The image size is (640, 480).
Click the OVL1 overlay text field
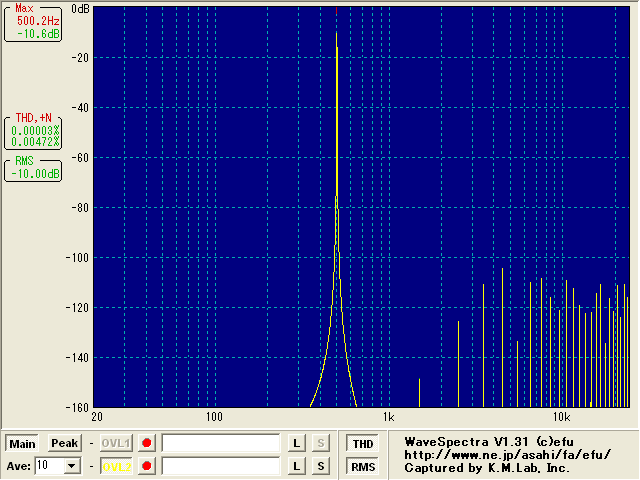[221, 443]
